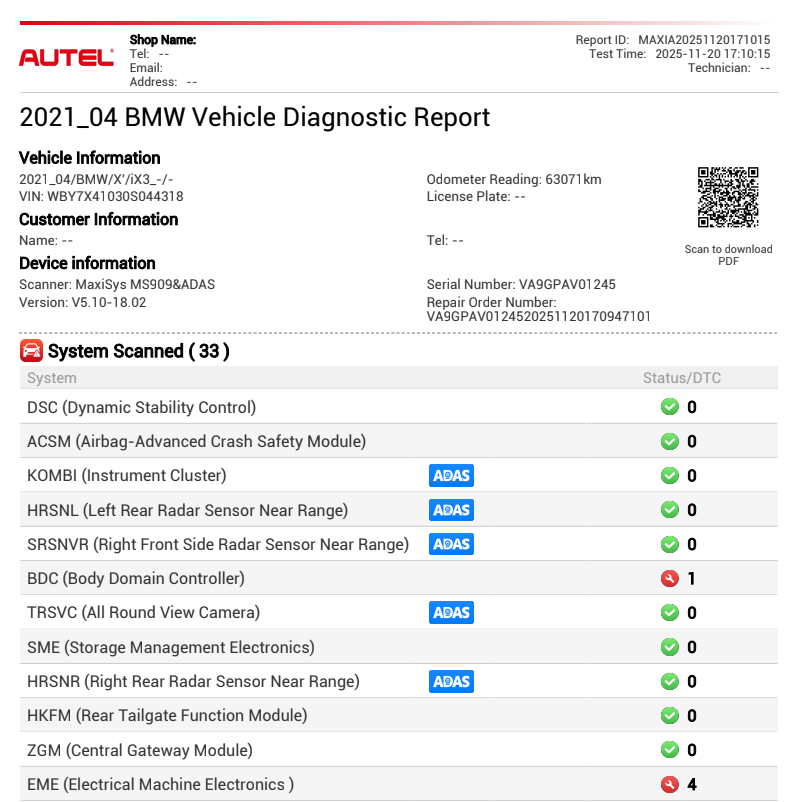Click the ADAS badge on KOMBI row
797x802 pixels.
coord(451,476)
